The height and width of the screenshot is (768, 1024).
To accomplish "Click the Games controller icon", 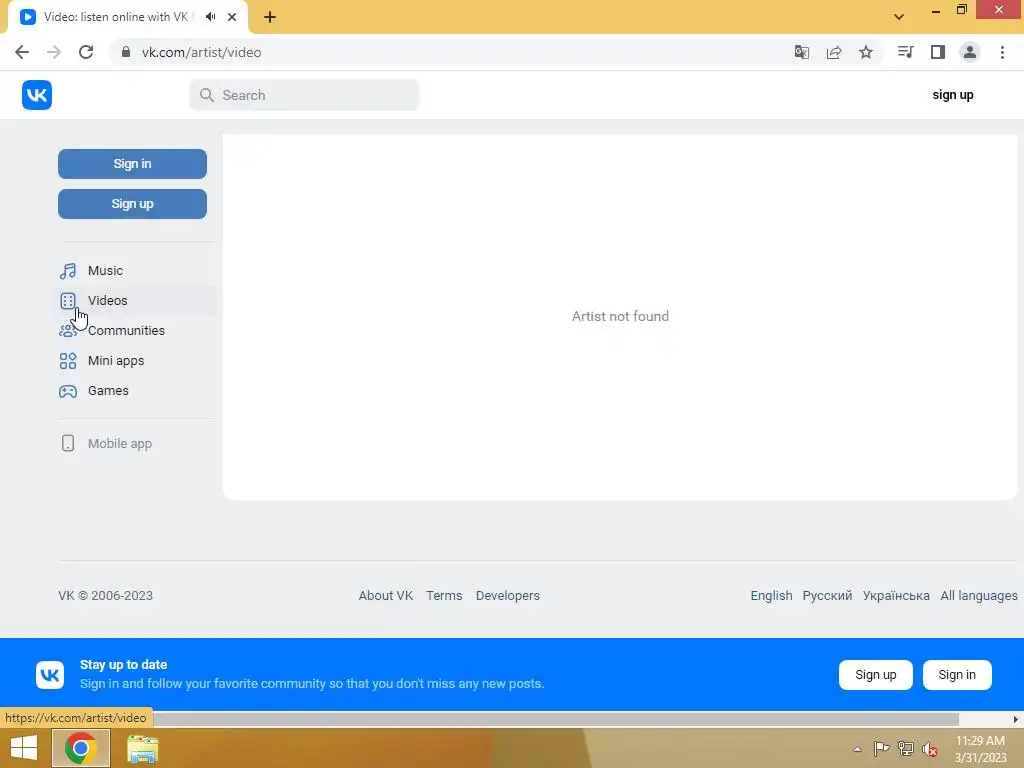I will pyautogui.click(x=68, y=391).
